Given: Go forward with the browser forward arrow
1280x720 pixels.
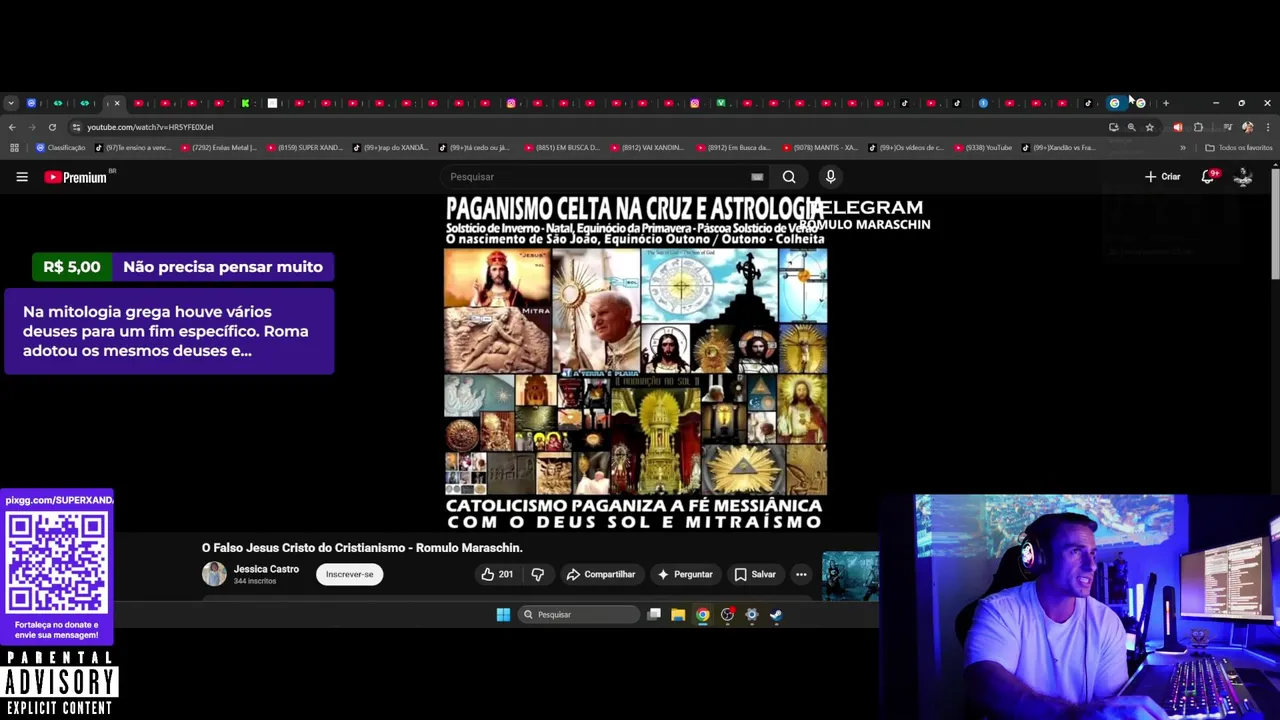Looking at the screenshot, I should pos(32,127).
